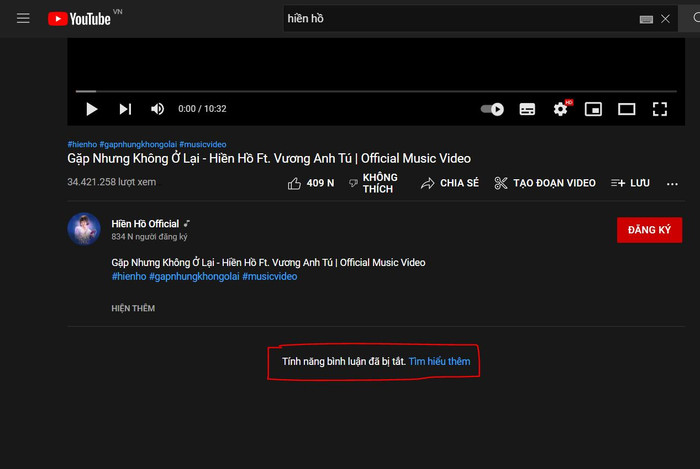Expand description with HIỆN THÊM
The width and height of the screenshot is (700, 469).
point(133,308)
